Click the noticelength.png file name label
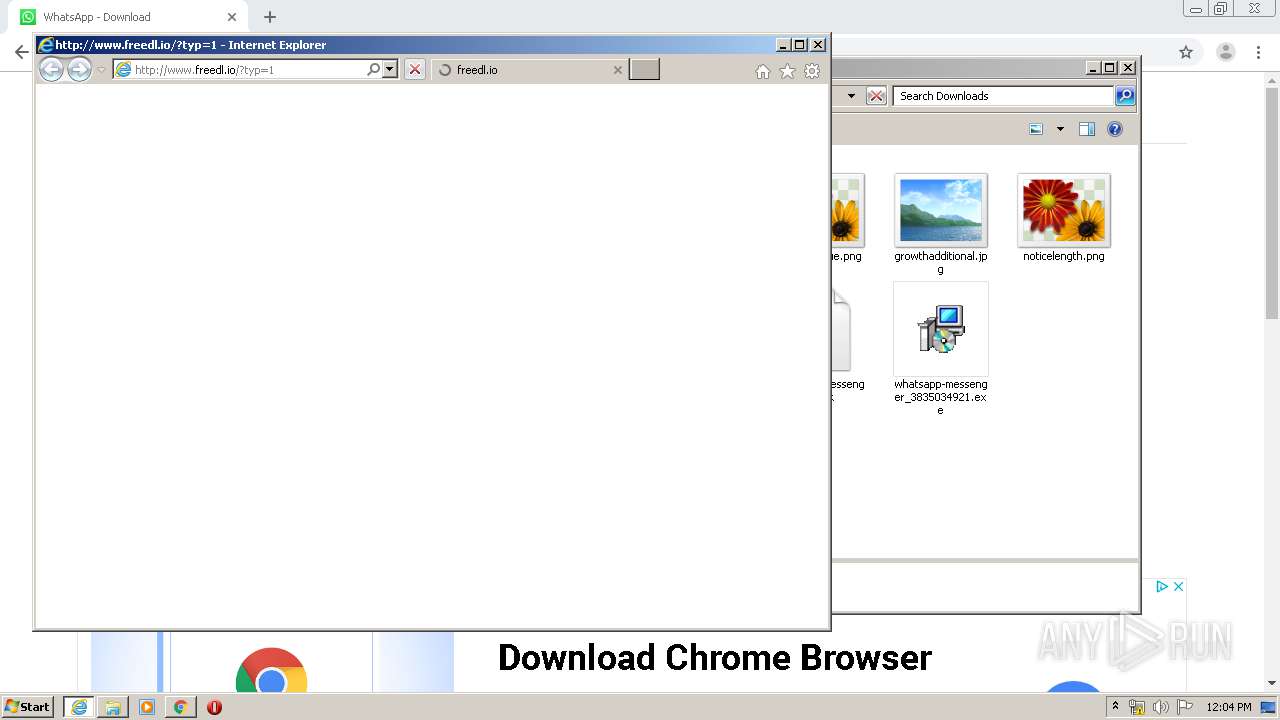Viewport: 1280px width, 720px height. 1064,256
